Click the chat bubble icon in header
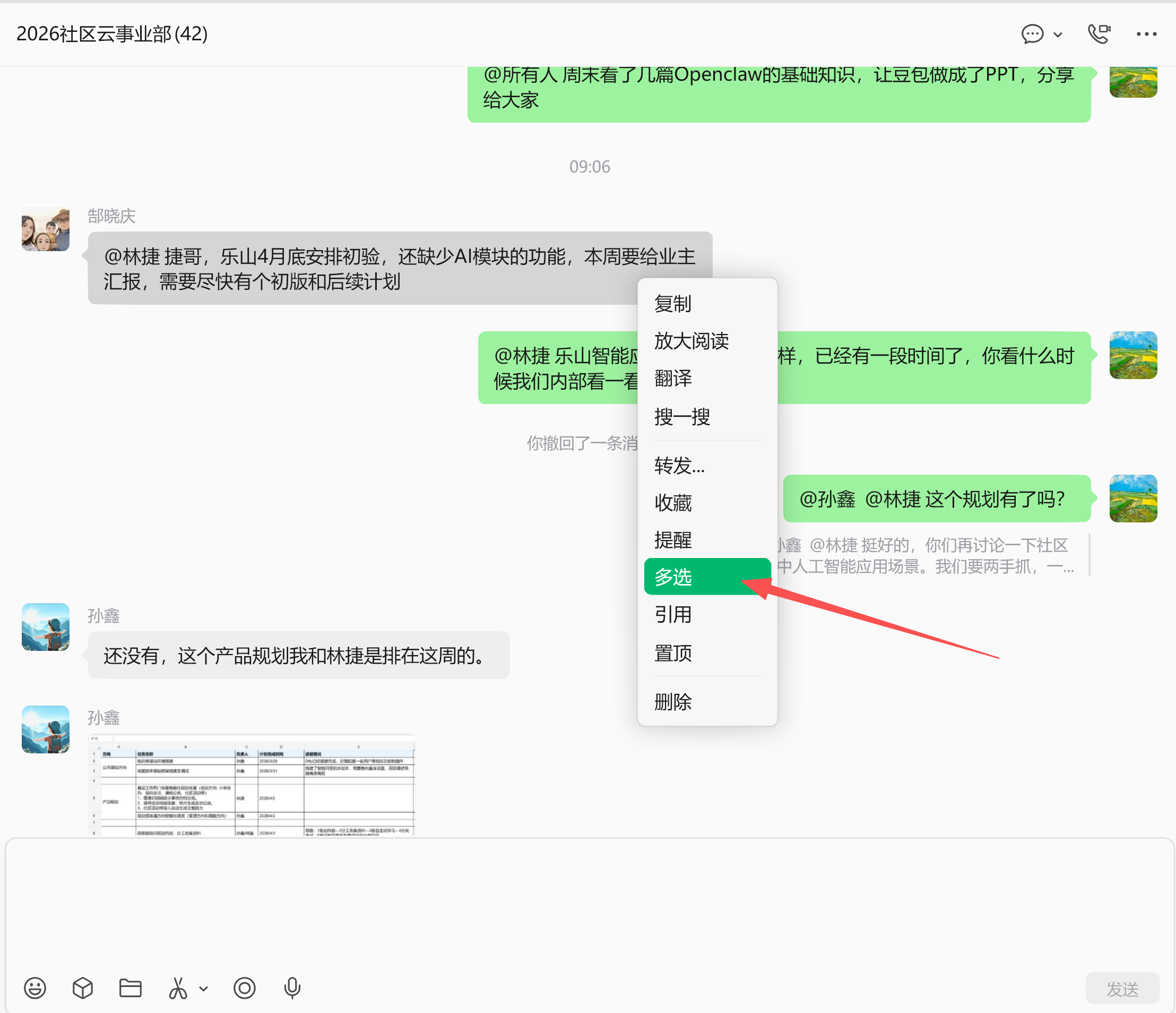 (x=1032, y=34)
